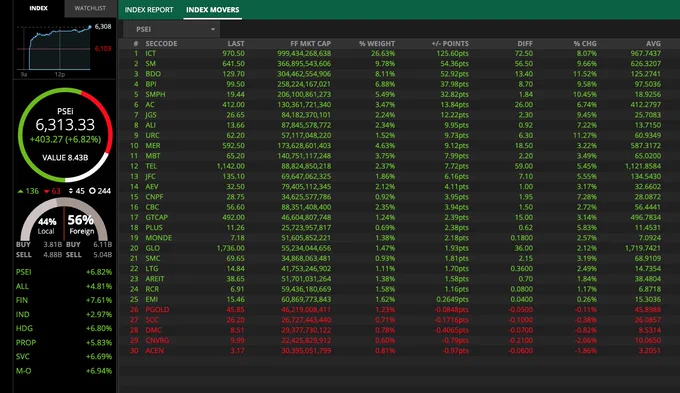The width and height of the screenshot is (680, 393).
Task: Select the FIN sector index row
Action: 64,300
